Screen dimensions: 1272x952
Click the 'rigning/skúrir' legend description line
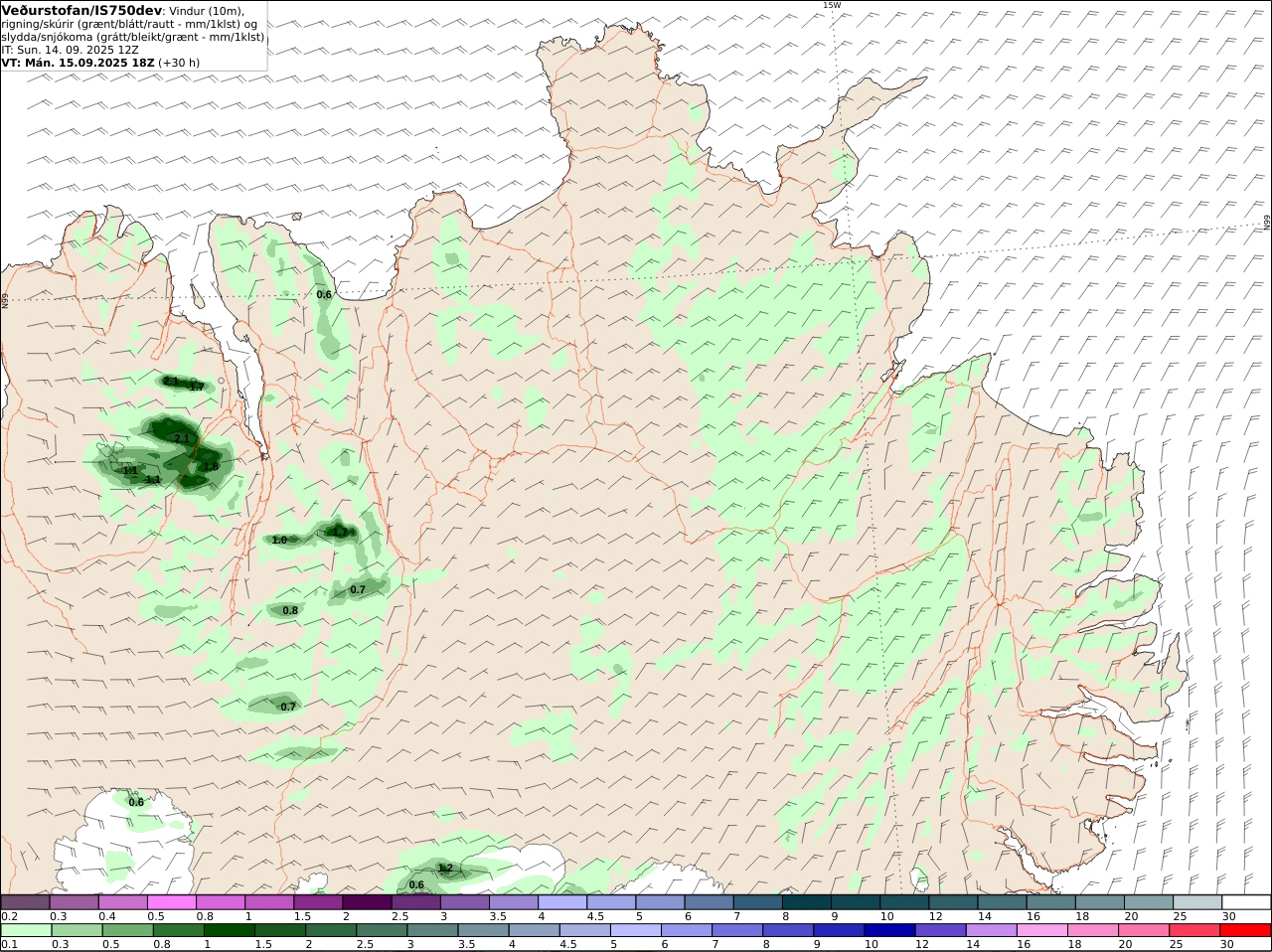coord(130,24)
